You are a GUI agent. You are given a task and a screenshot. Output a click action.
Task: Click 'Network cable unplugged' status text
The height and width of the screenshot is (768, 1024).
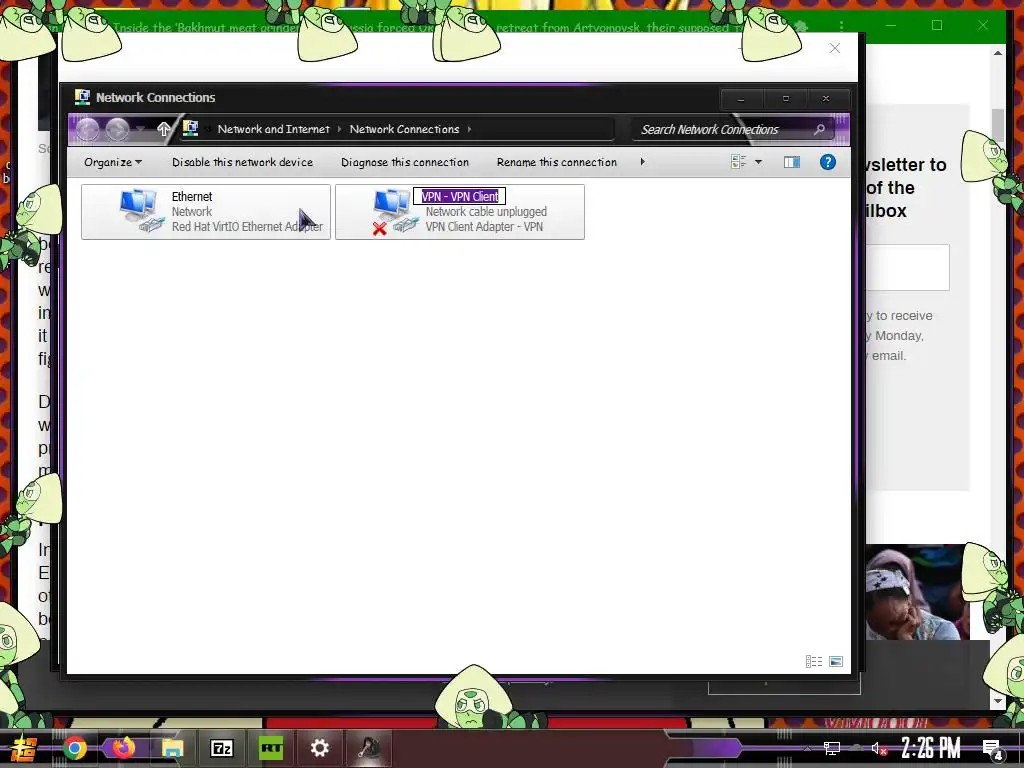pos(486,212)
